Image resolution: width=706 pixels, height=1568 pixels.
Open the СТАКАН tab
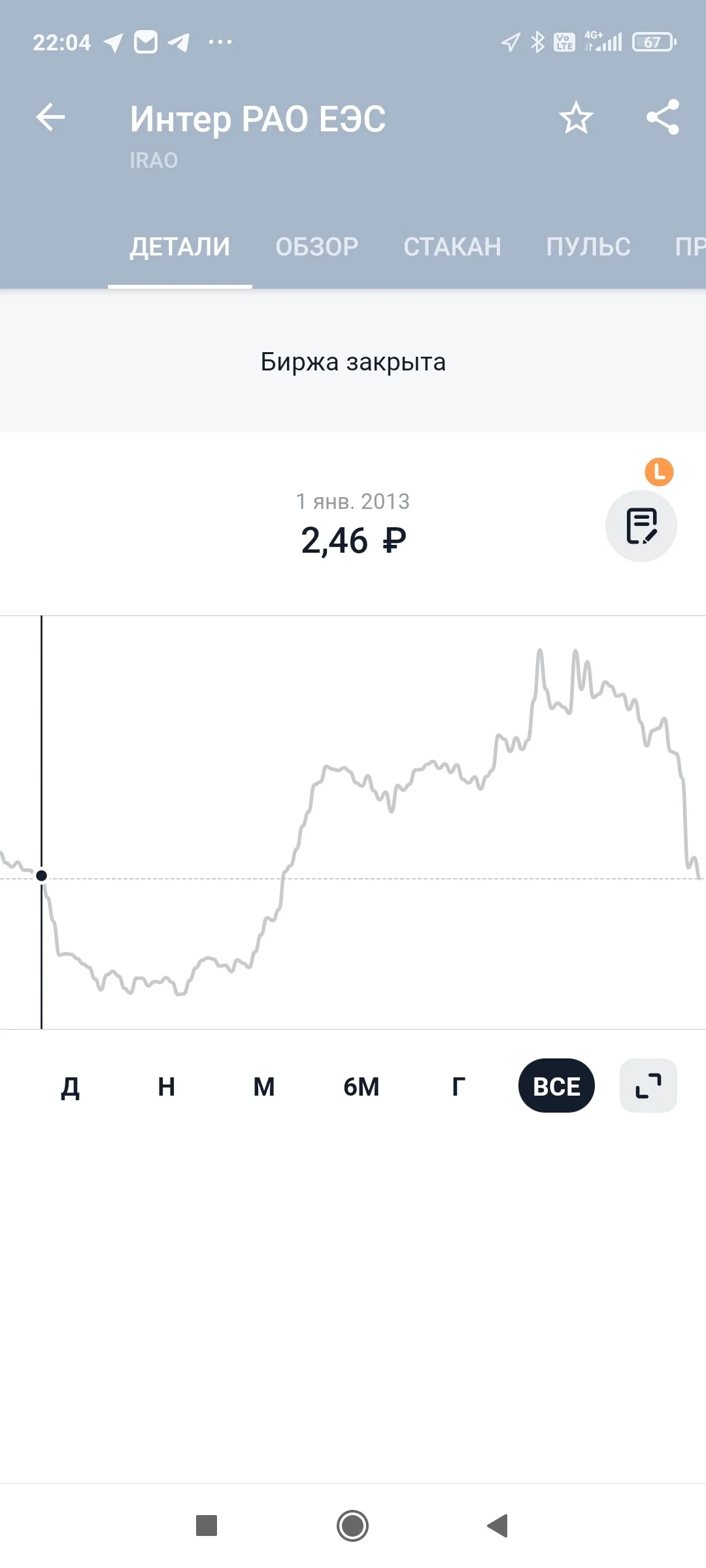[452, 247]
